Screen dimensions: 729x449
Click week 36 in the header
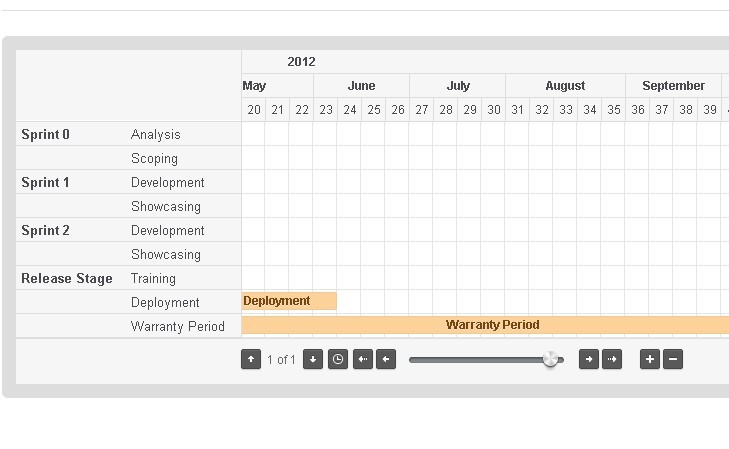638,110
